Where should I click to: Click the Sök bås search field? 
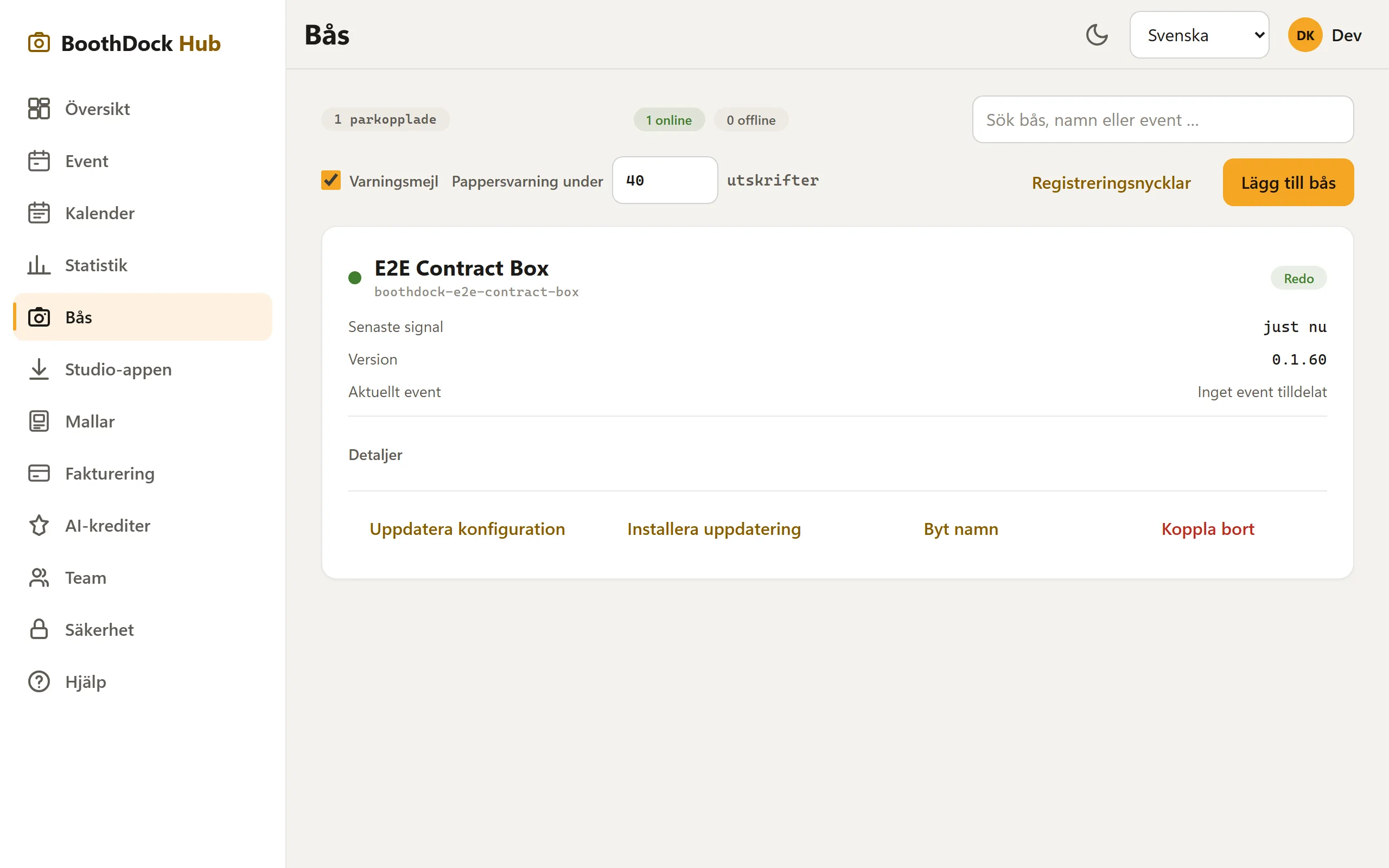tap(1163, 119)
